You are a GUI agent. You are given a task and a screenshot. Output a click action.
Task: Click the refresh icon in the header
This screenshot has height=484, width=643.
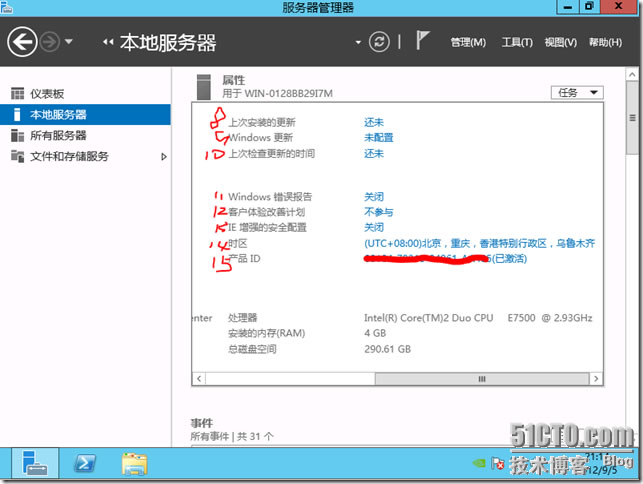click(x=379, y=42)
